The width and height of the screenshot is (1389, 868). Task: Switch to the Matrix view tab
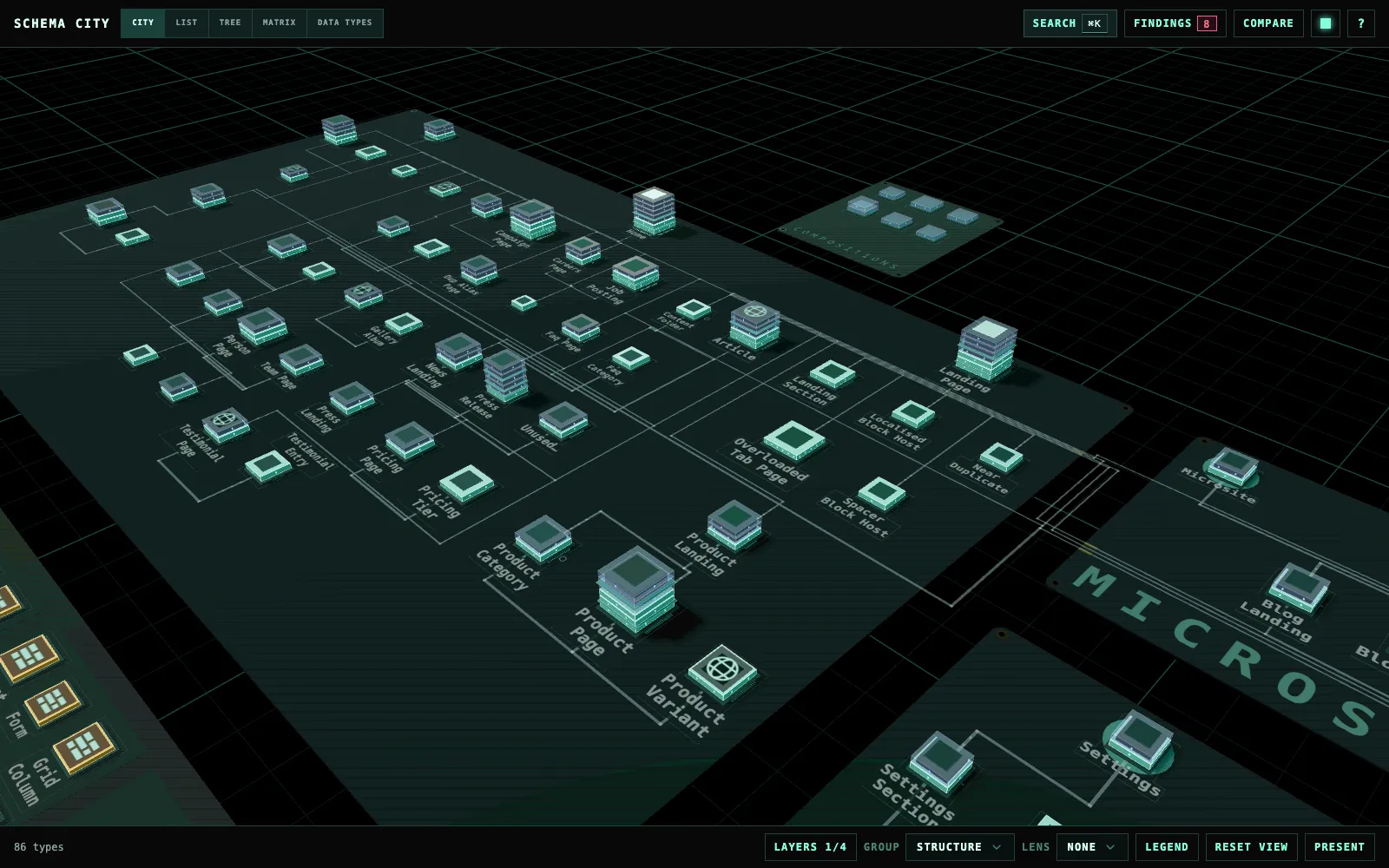tap(280, 23)
